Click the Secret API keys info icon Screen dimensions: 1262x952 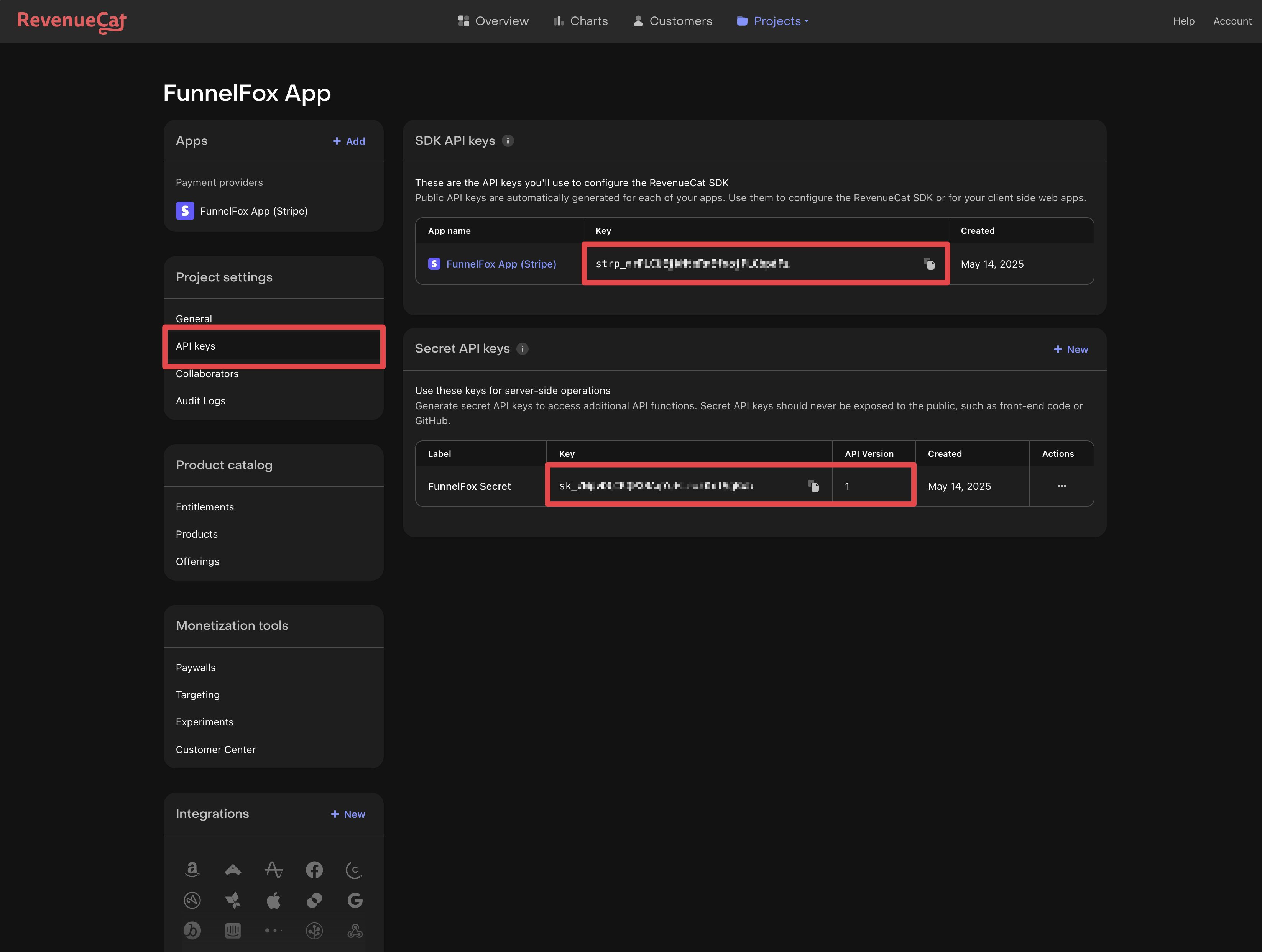tap(522, 348)
